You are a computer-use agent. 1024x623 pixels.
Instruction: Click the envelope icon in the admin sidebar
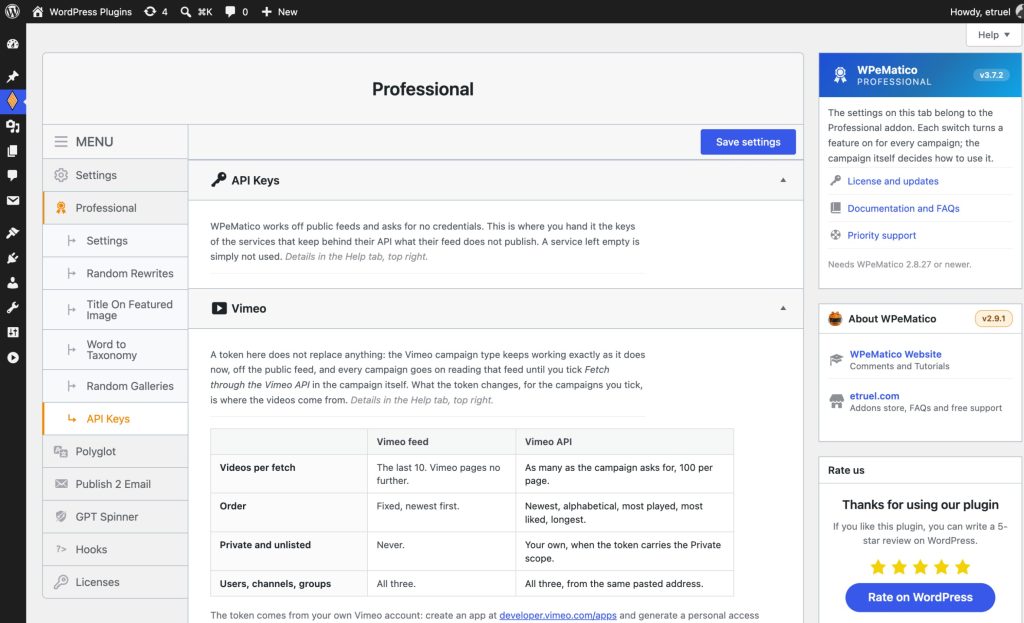tap(12, 200)
